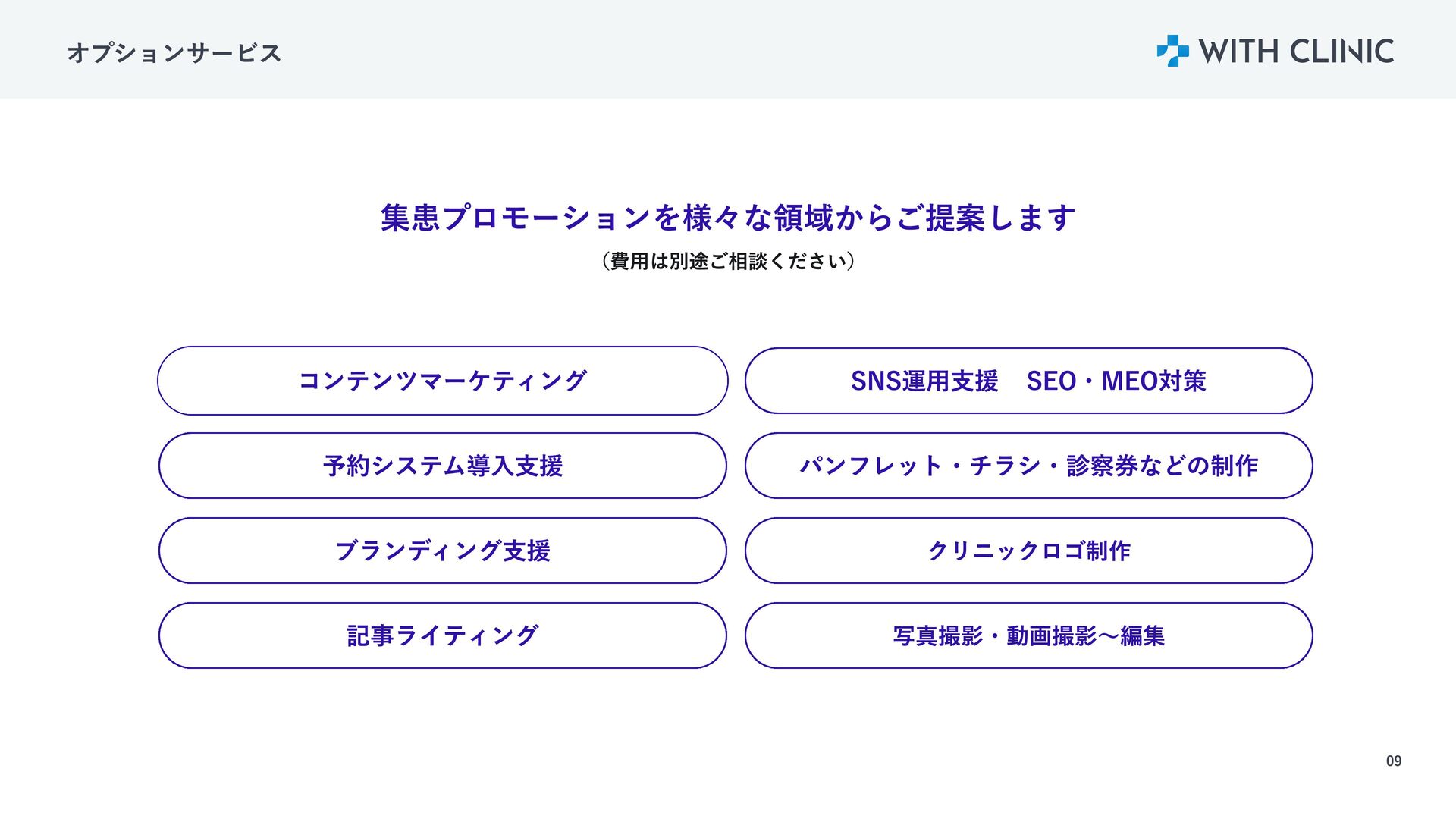
Task: Click パンフレット・チラシ・診察券などの制作 box
Action: [x=1029, y=466]
